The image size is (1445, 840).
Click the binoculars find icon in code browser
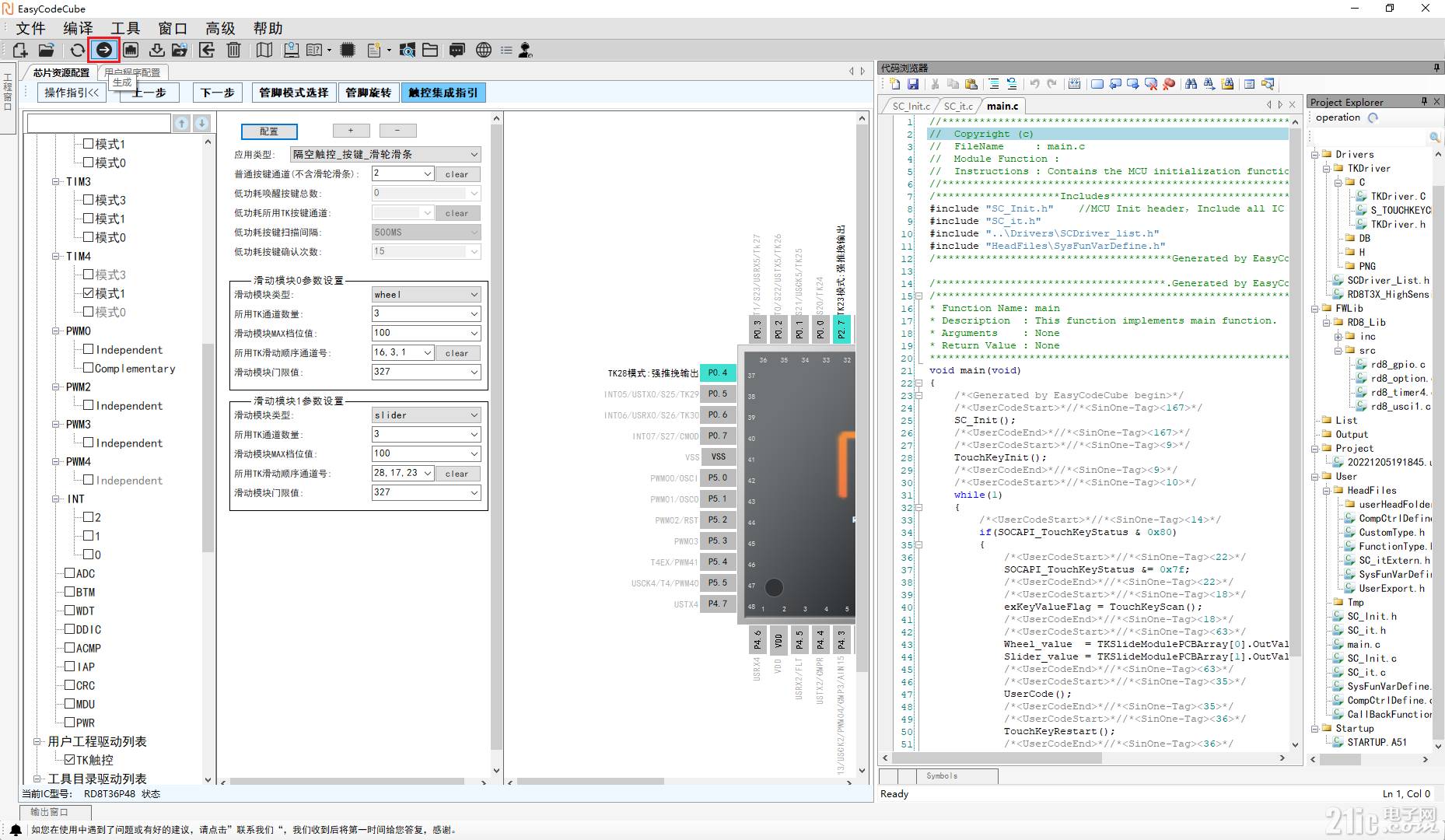tap(1191, 84)
